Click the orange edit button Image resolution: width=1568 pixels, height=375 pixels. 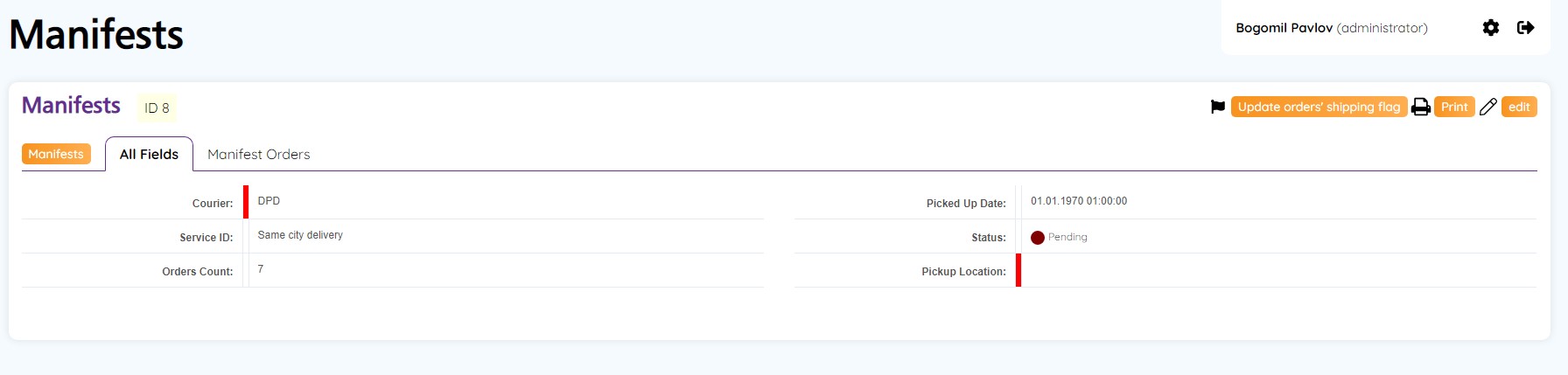(1519, 107)
